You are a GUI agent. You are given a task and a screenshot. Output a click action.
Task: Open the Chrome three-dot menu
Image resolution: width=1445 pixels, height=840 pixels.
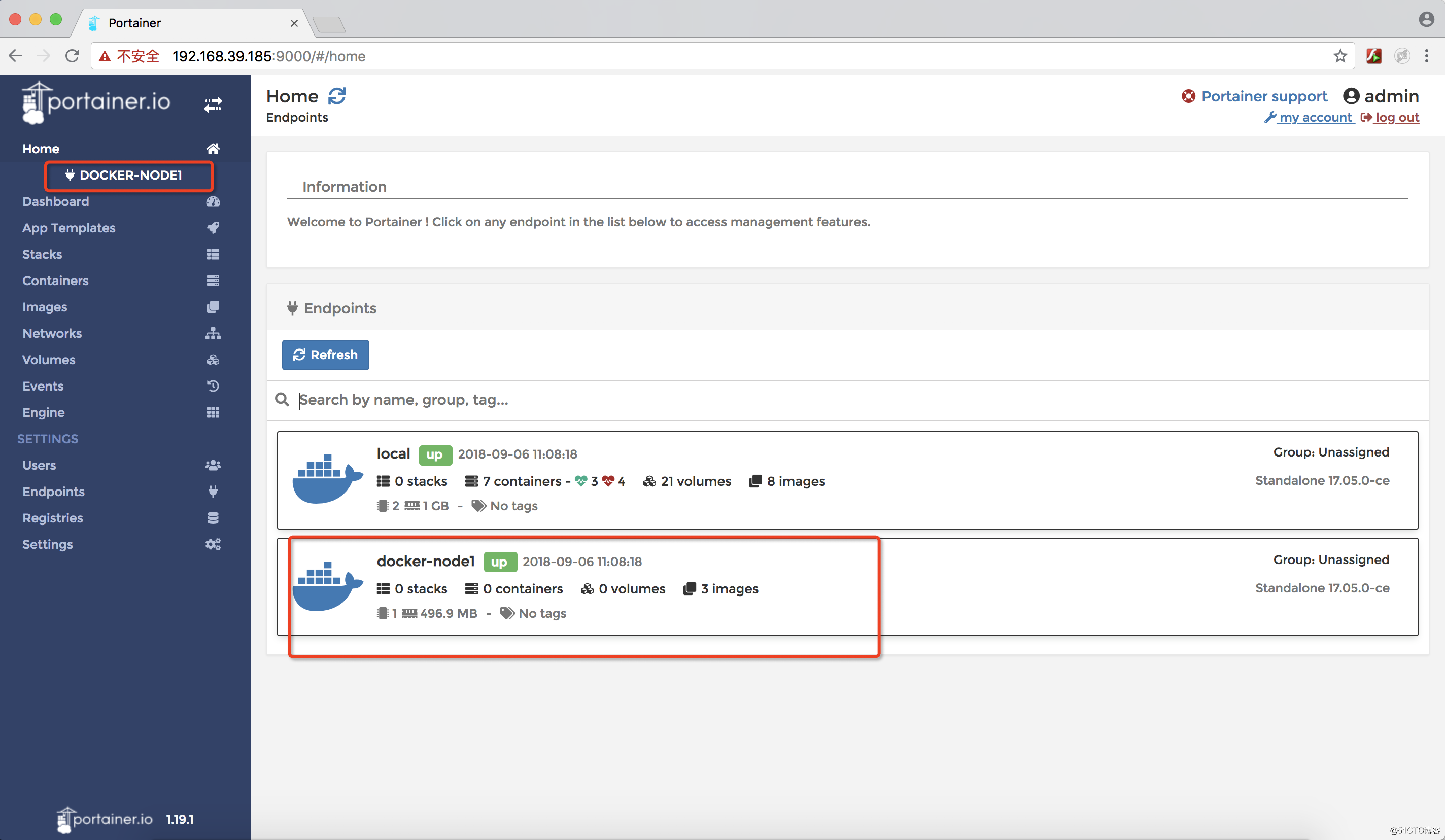tap(1426, 56)
